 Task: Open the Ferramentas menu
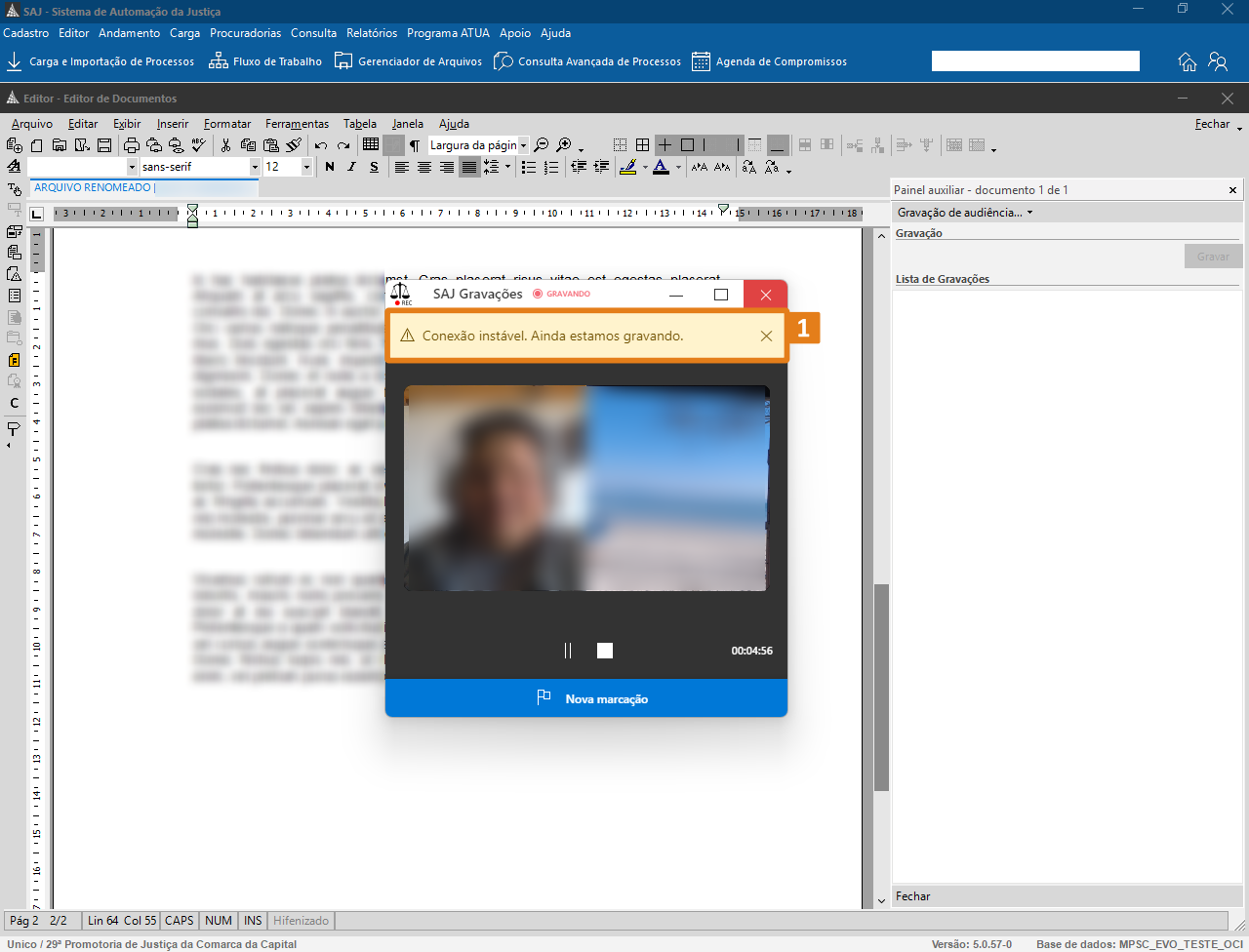pos(297,124)
